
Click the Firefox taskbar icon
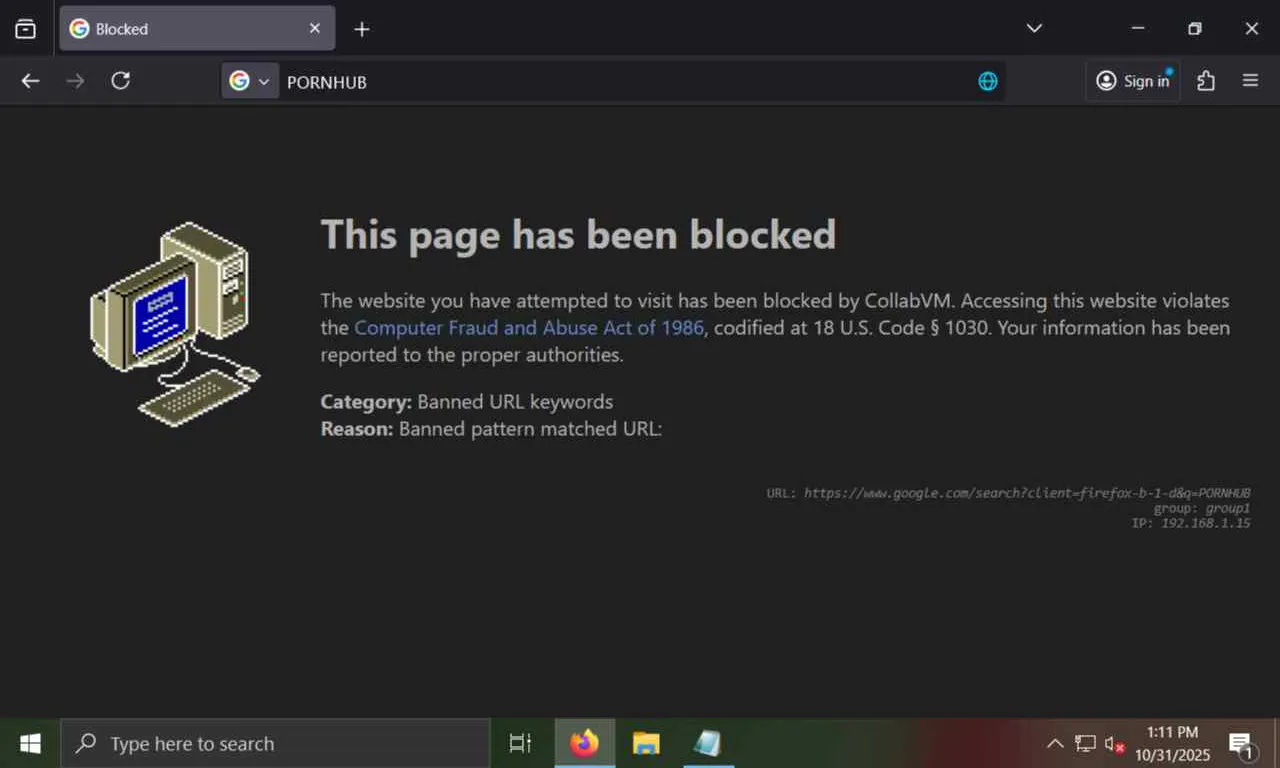(x=584, y=743)
